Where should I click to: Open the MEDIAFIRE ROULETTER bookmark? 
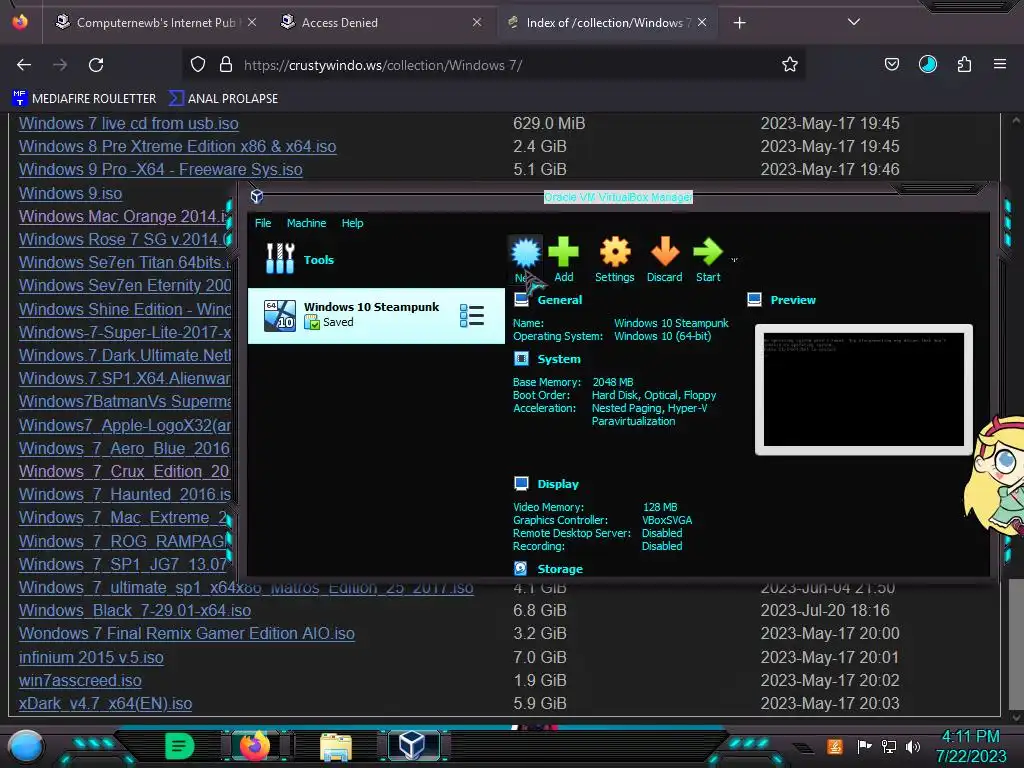point(85,99)
